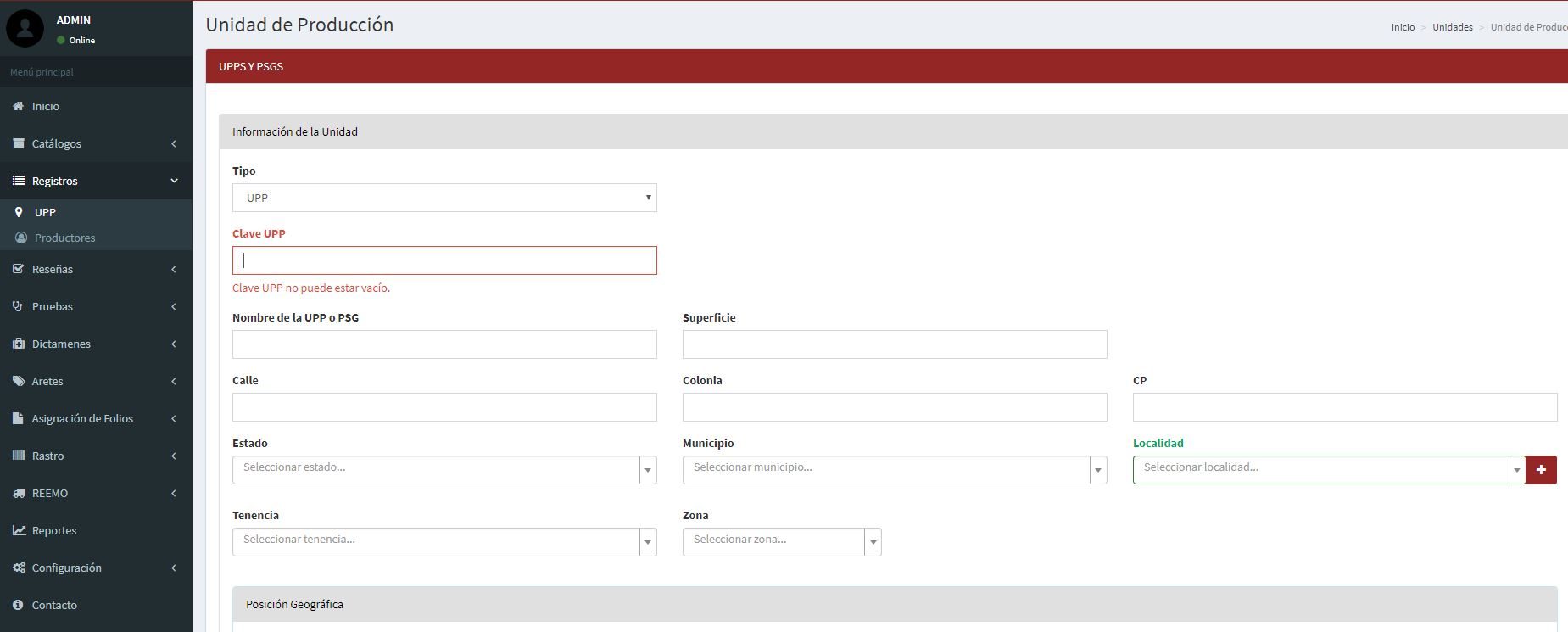
Task: Click 'Clave UPP no puede estar vacío.' message
Action: (x=311, y=288)
